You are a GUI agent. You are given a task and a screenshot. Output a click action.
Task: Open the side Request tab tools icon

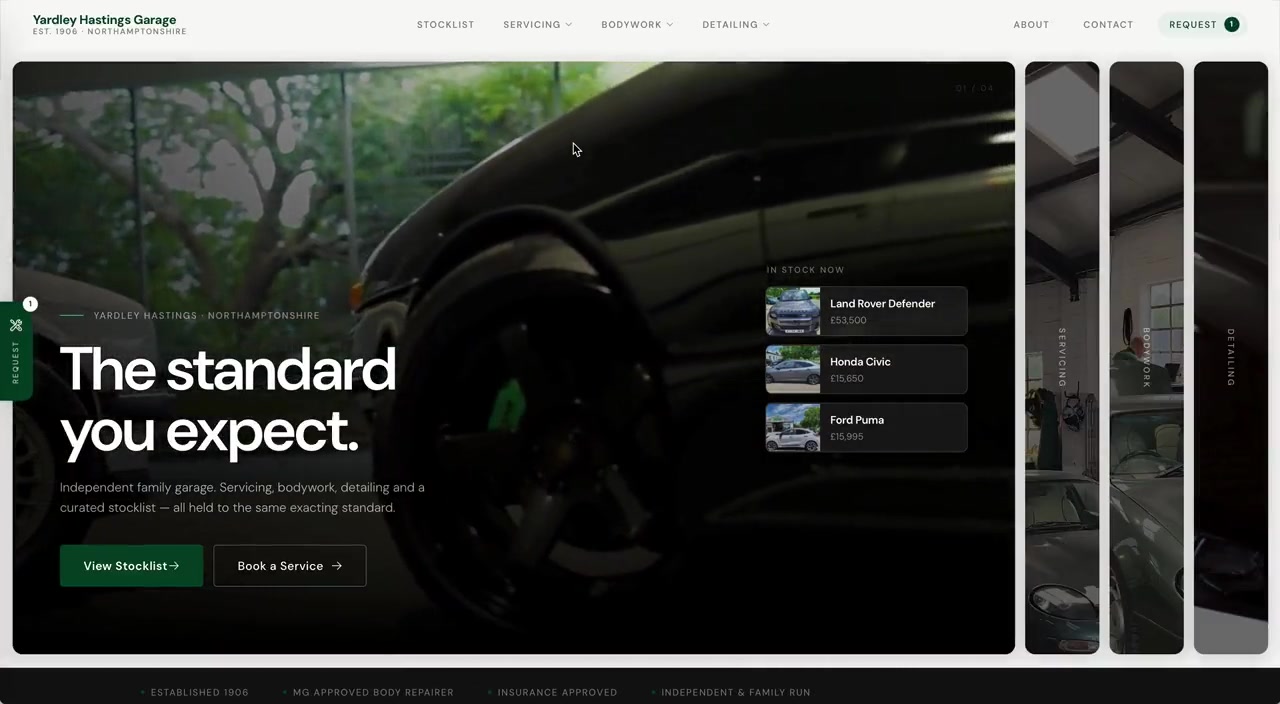tap(16, 325)
